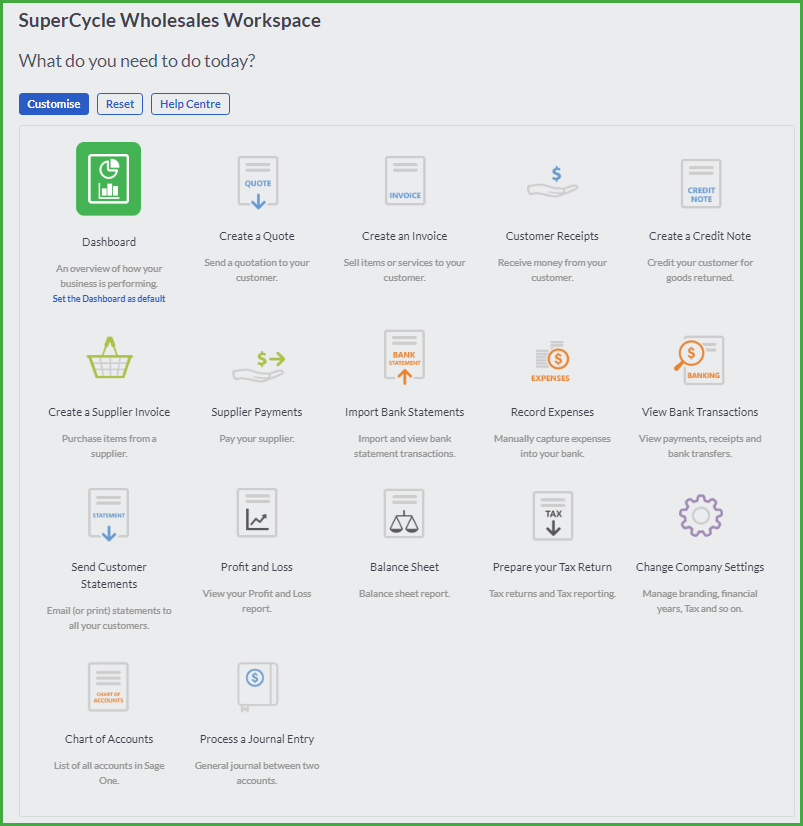Image resolution: width=803 pixels, height=826 pixels.
Task: Click 'Receive money from your customer.' description
Action: coord(552,270)
